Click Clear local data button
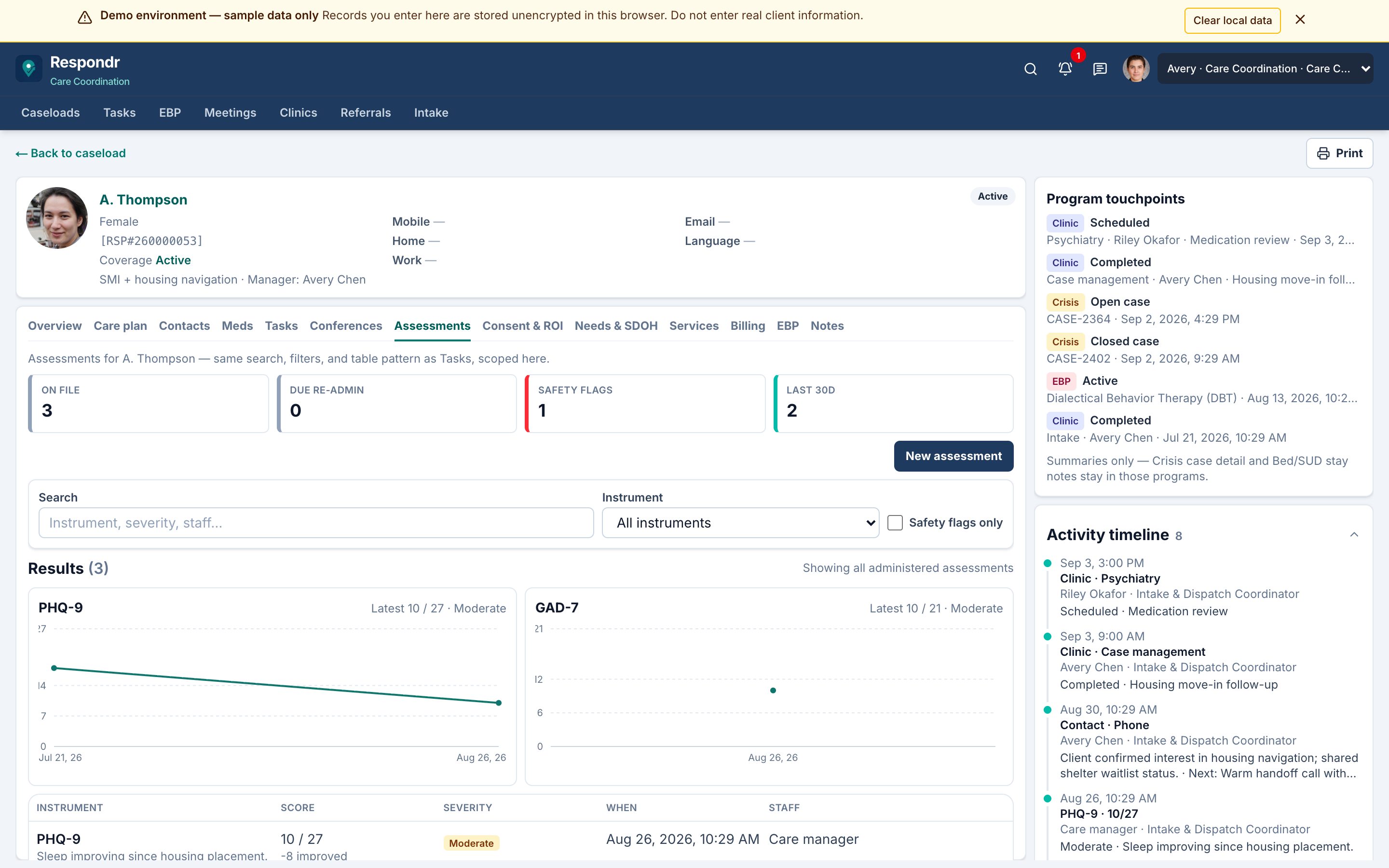Viewport: 1389px width, 868px height. tap(1232, 21)
